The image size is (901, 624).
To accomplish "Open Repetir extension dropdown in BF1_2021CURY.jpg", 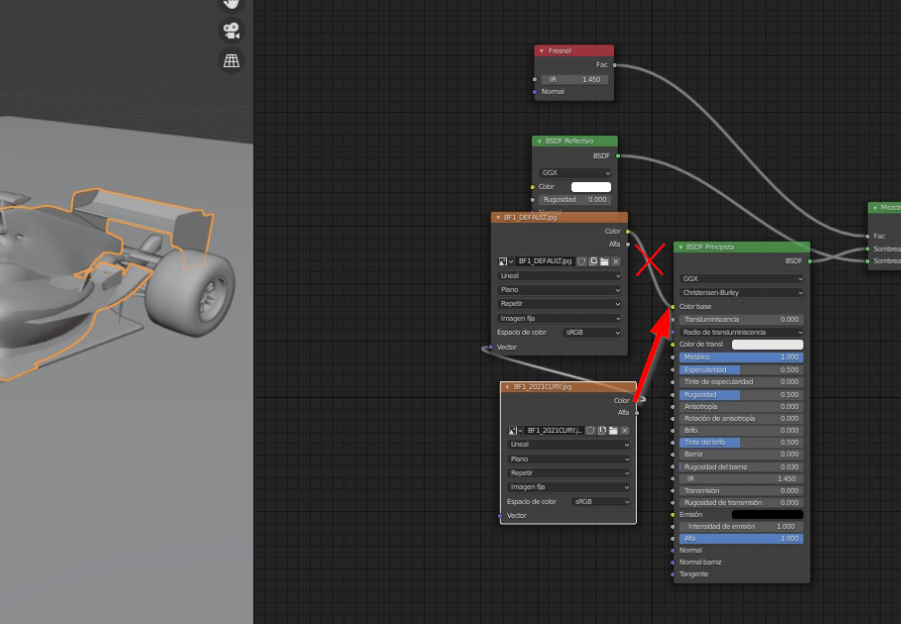I will (569, 472).
